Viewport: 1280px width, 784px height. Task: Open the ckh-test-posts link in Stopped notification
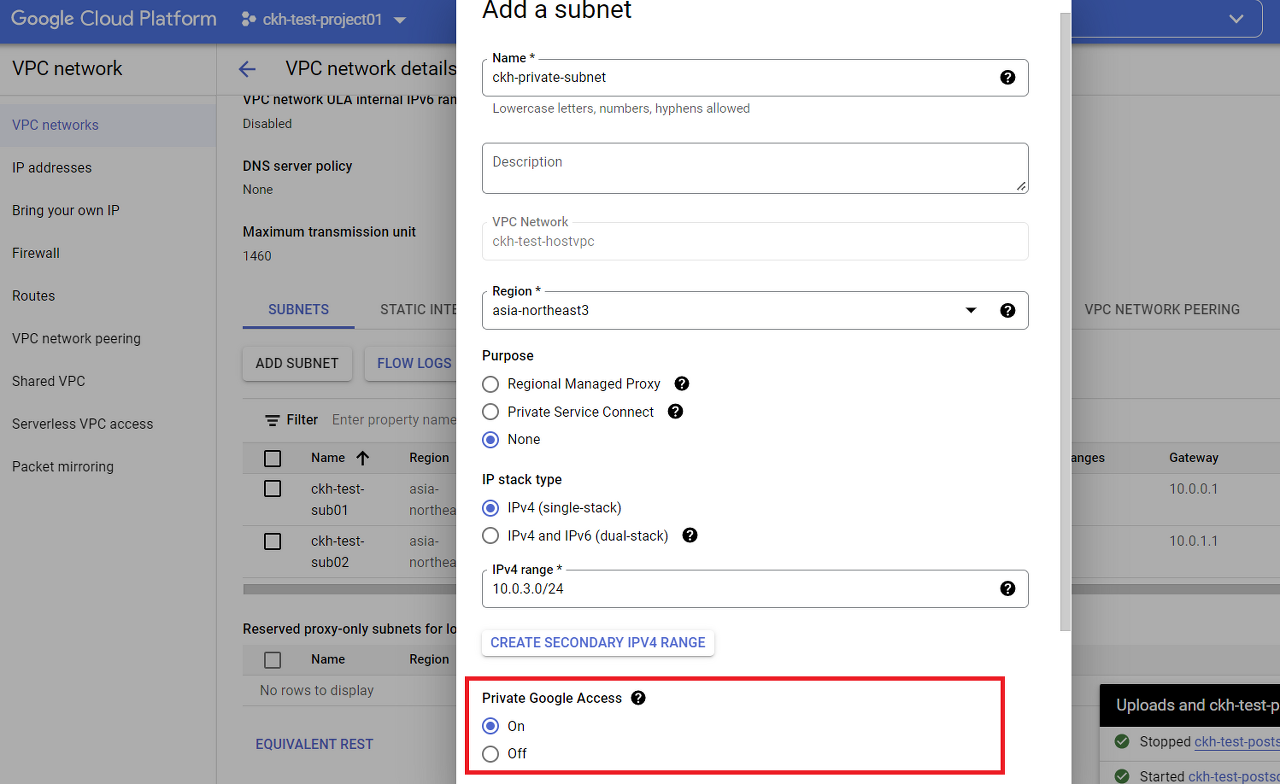click(x=1237, y=742)
